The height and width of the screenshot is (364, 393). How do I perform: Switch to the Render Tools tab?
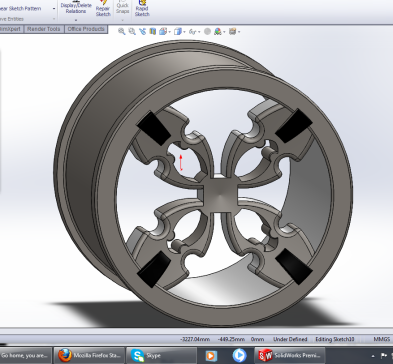44,29
